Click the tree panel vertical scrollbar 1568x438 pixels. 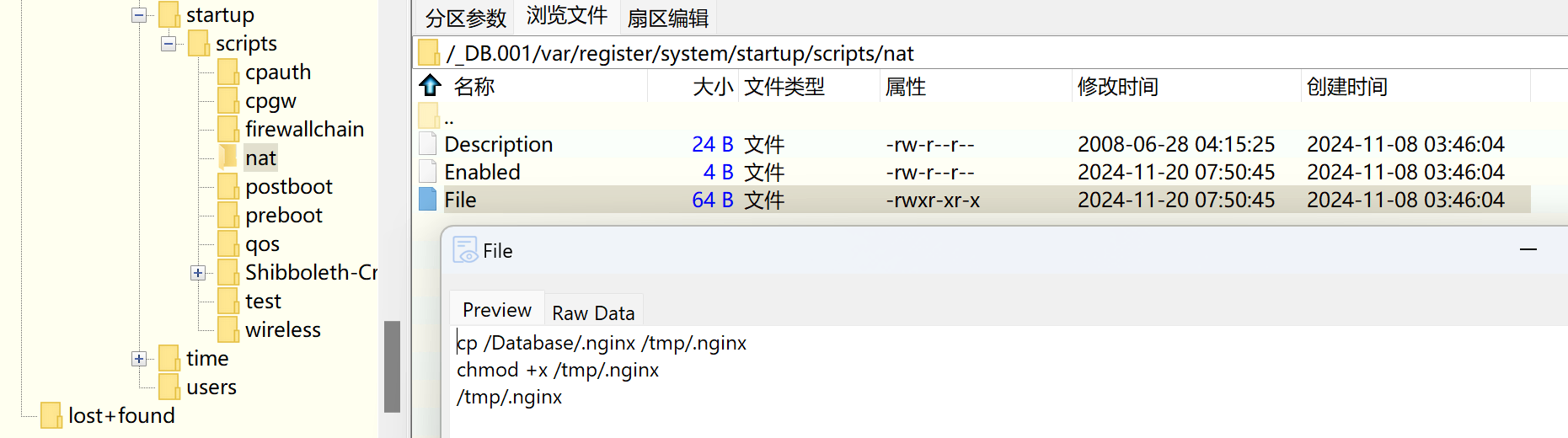point(392,366)
